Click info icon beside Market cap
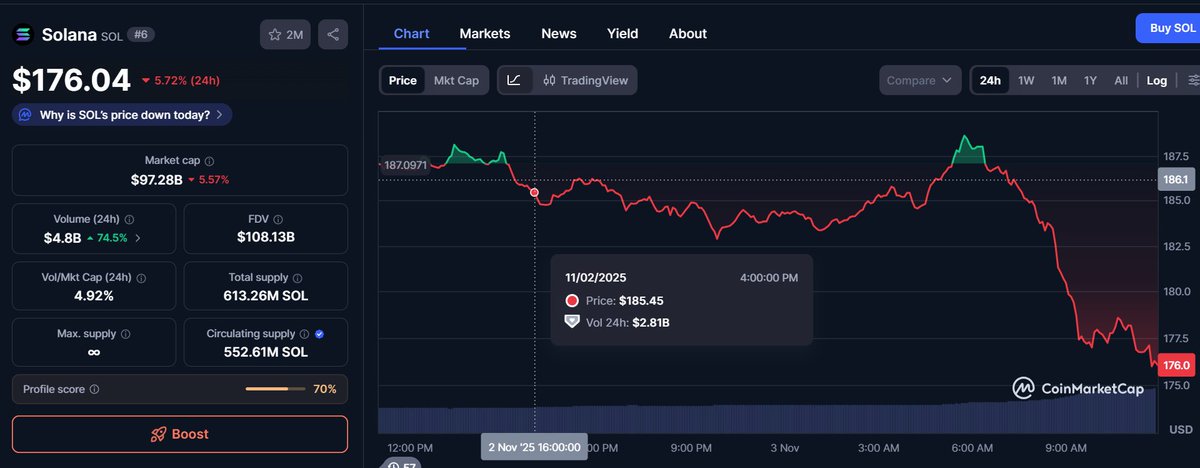Viewport: 1200px width, 468px height. [x=209, y=161]
